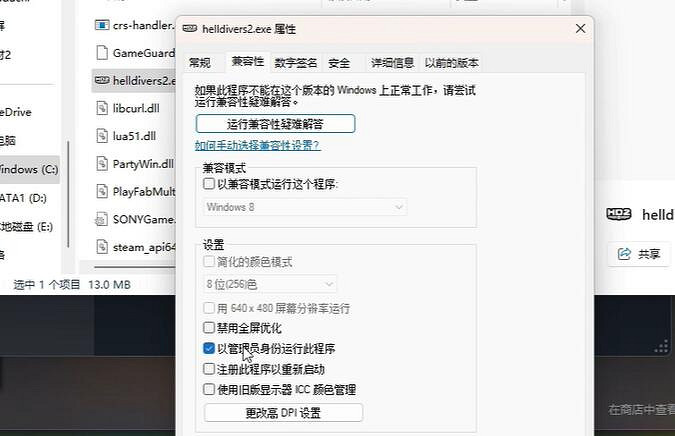Viewport: 675px width, 436px height.
Task: Click the crs-handler file icon
Action: click(101, 24)
